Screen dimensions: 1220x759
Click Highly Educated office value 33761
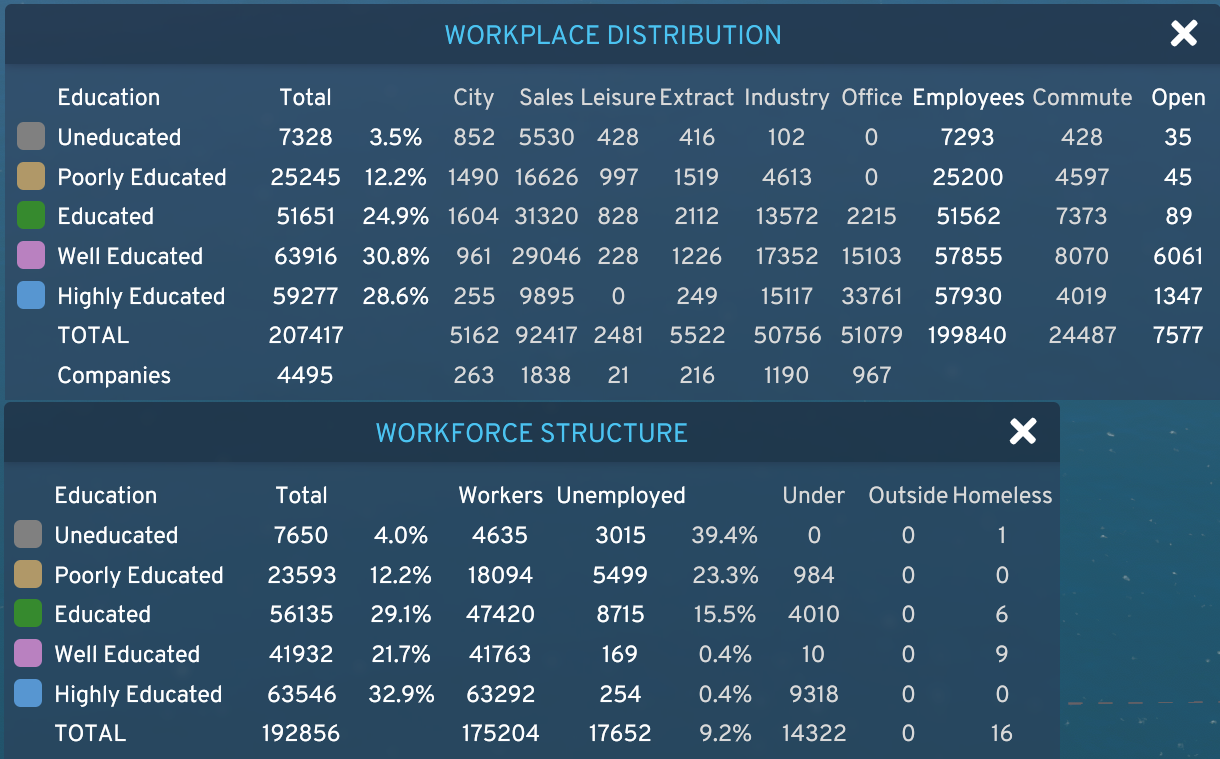click(x=872, y=296)
